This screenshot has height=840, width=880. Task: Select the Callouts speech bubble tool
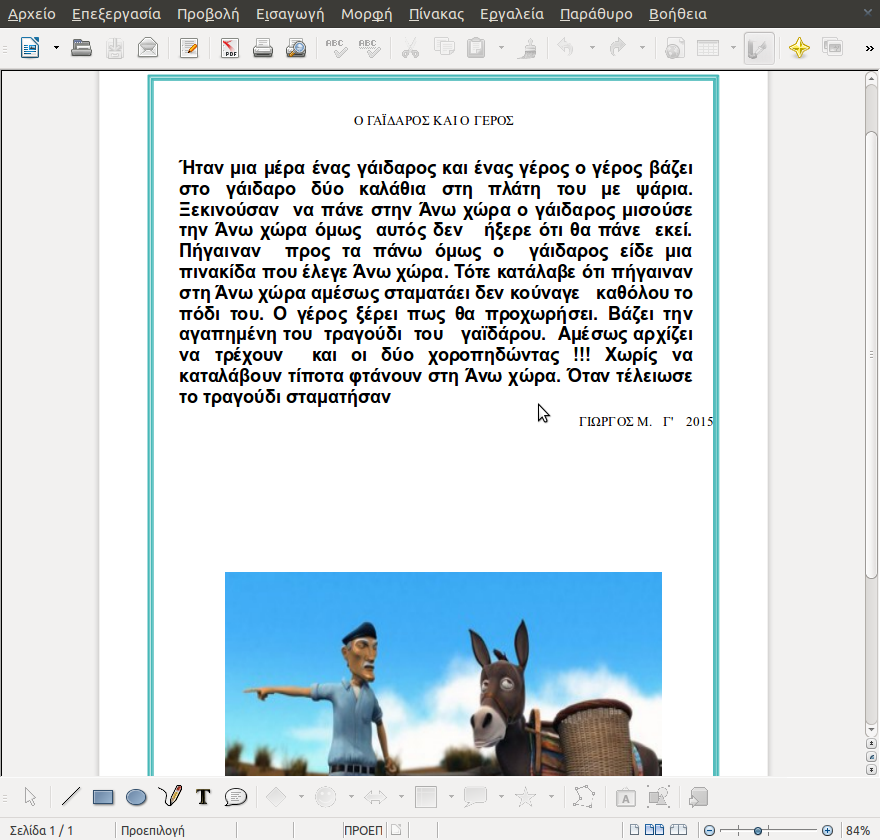click(x=236, y=797)
